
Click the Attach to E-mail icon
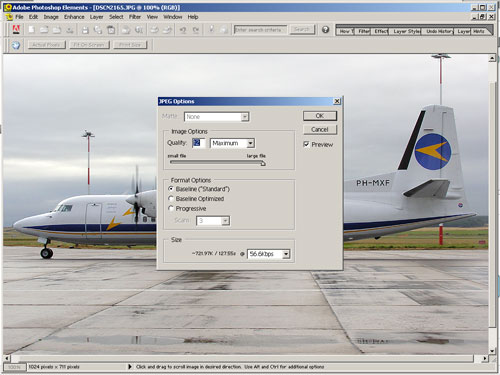[126, 30]
